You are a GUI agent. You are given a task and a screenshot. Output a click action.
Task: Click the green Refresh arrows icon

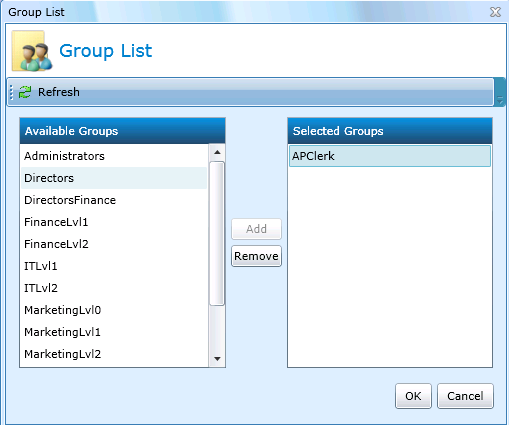25,92
